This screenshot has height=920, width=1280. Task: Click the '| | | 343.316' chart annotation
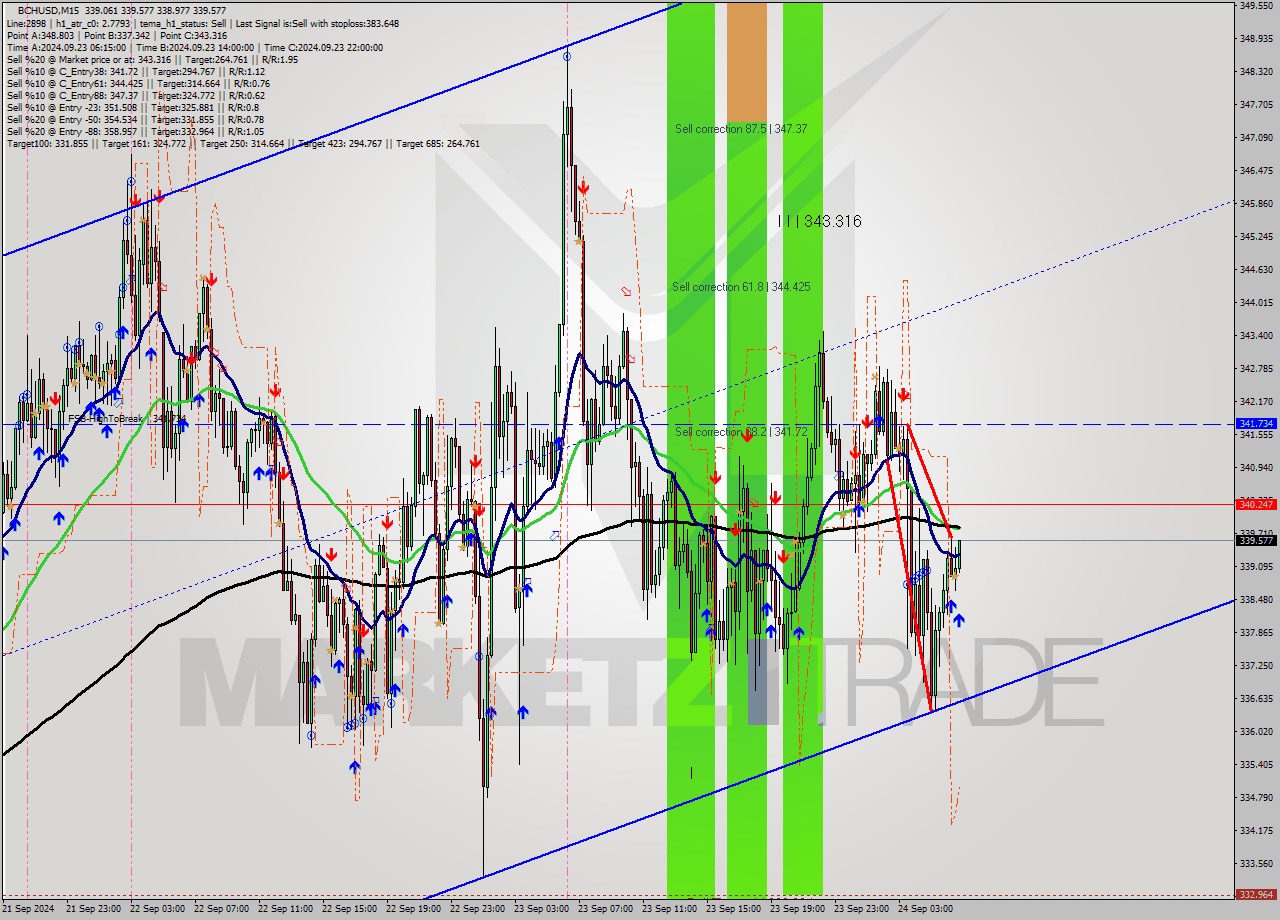click(819, 221)
